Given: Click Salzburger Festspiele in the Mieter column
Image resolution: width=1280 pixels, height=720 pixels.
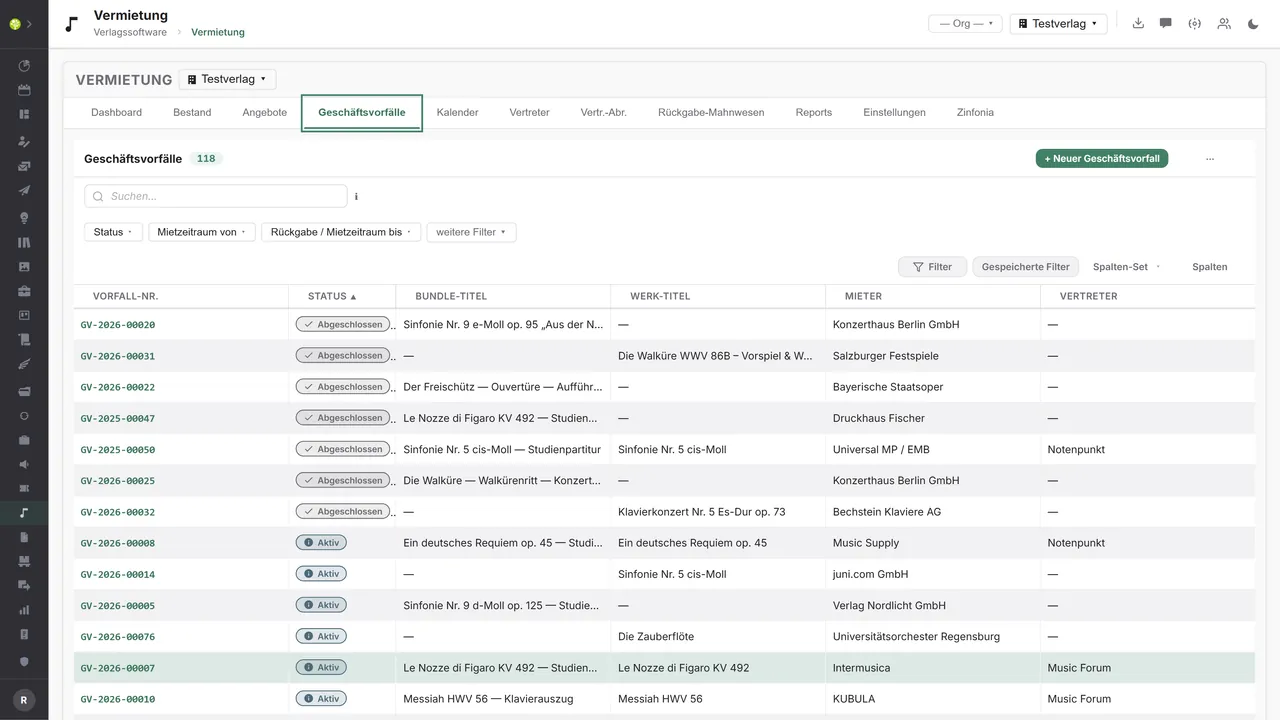Looking at the screenshot, I should (x=886, y=356).
